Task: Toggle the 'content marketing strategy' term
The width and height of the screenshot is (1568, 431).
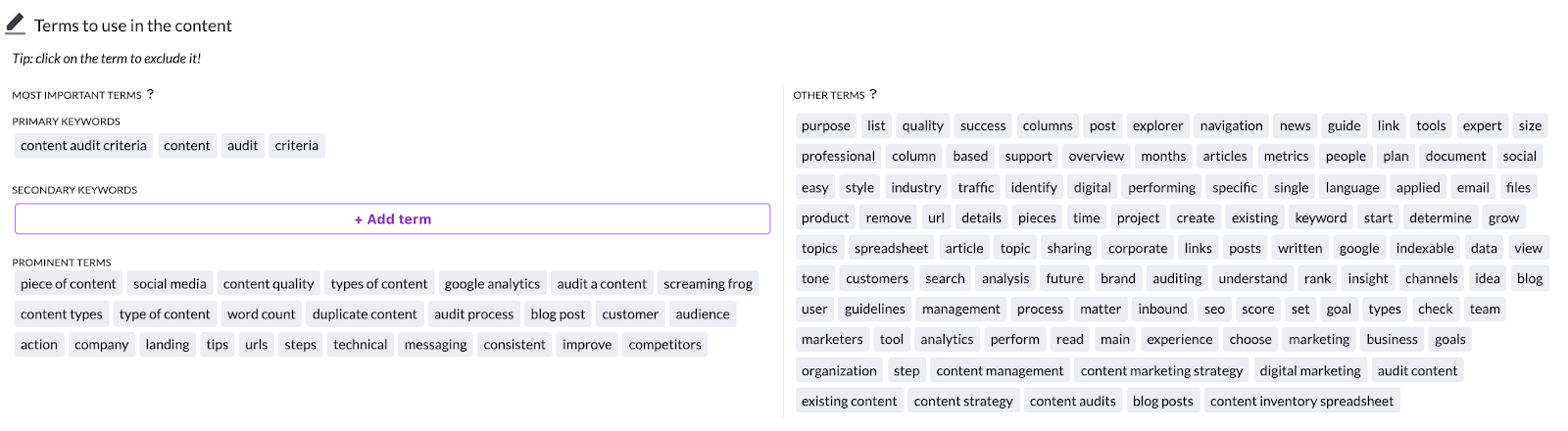Action: tap(1161, 371)
